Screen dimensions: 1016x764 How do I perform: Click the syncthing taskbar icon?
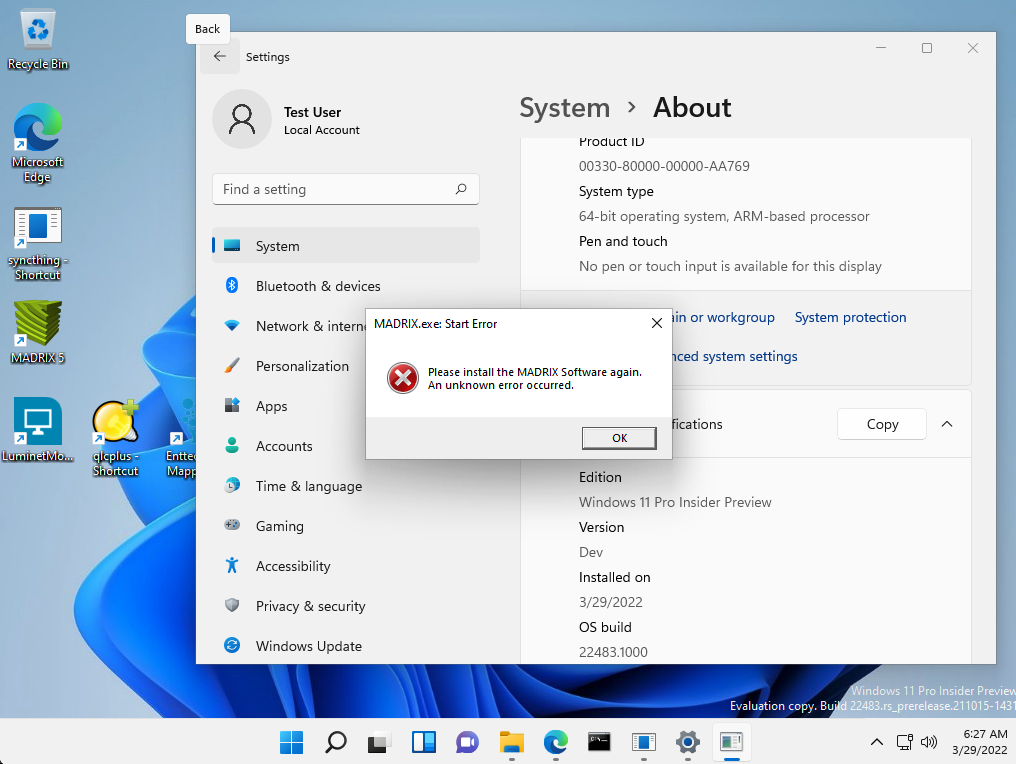point(643,742)
